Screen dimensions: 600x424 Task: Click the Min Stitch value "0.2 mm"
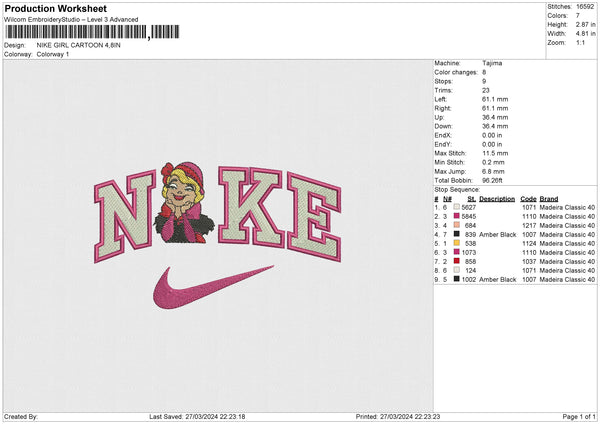coord(493,162)
